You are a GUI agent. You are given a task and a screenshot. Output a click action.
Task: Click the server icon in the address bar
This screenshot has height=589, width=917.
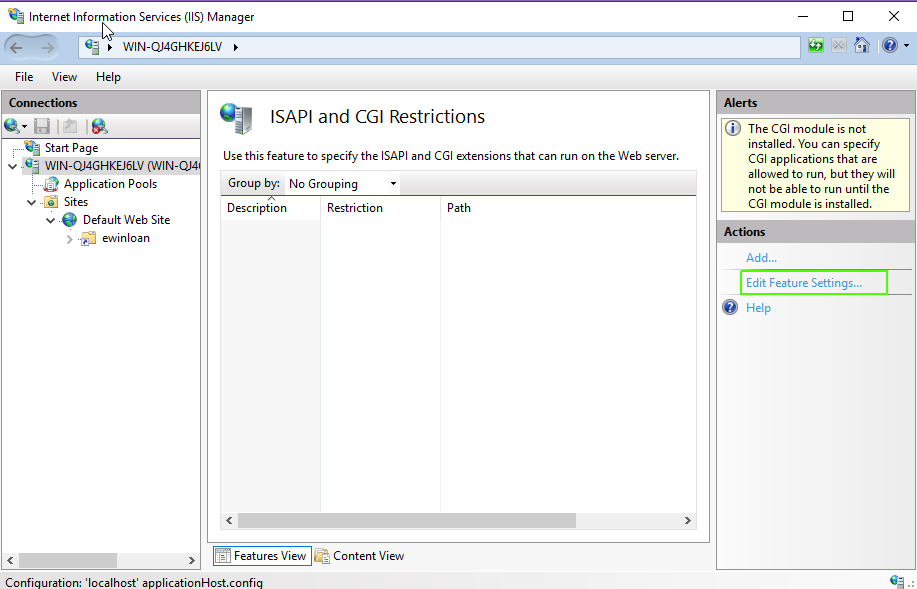(92, 47)
